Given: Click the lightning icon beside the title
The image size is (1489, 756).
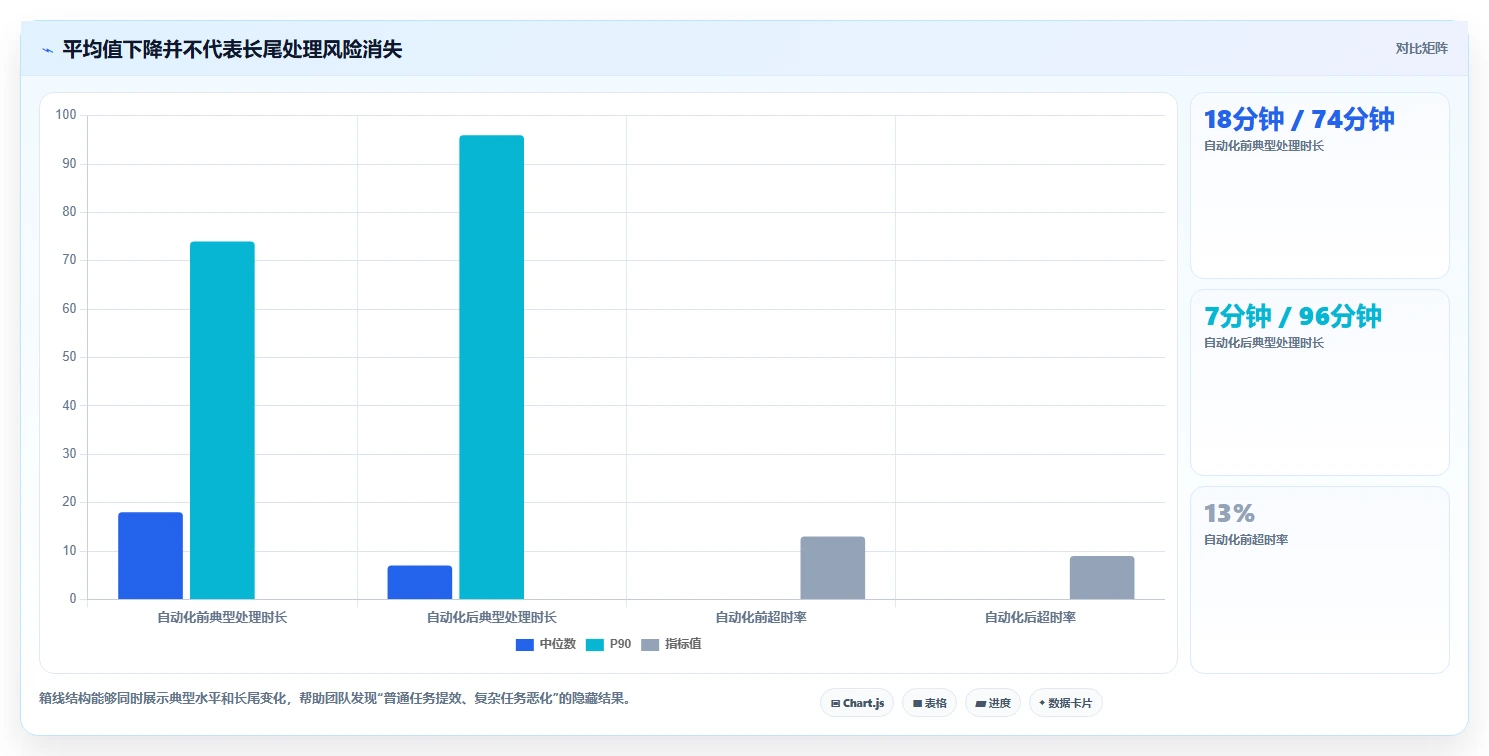Looking at the screenshot, I should 47,50.
